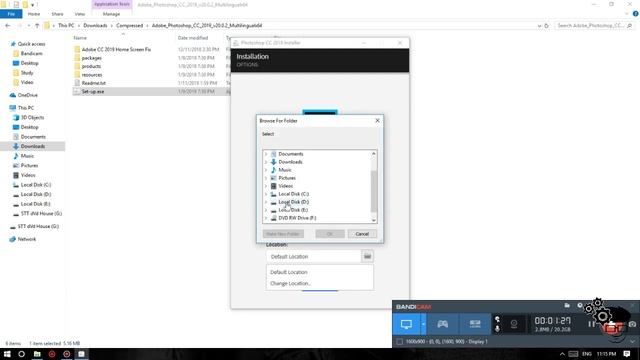
Task: Open View ribbon tab in File Explorer
Action: 80,14
